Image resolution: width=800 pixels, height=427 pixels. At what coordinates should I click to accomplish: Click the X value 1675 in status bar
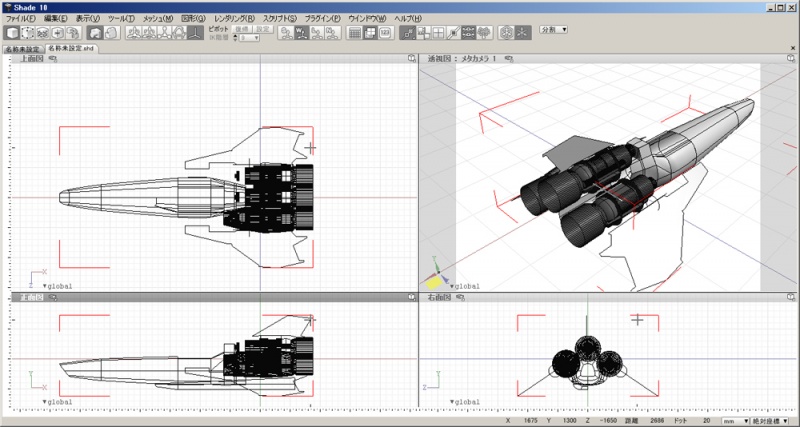click(532, 421)
